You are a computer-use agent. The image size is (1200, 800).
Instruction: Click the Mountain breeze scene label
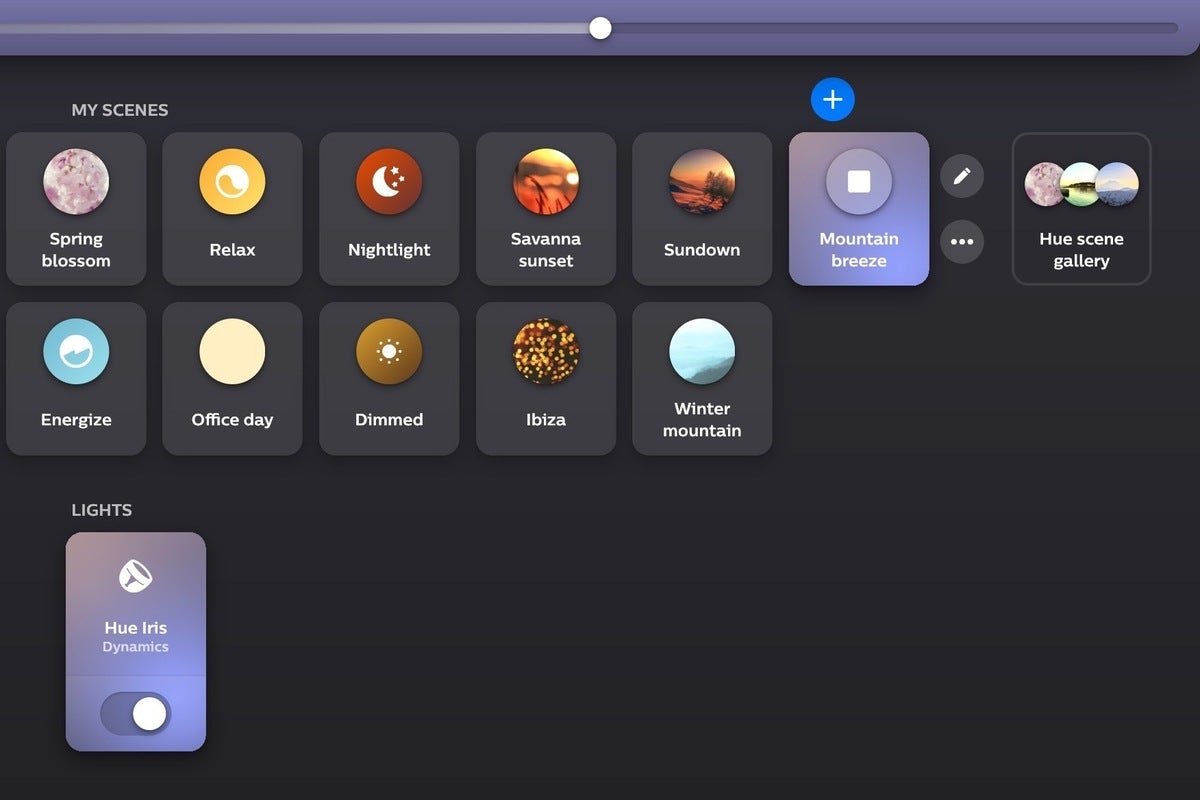coord(859,250)
